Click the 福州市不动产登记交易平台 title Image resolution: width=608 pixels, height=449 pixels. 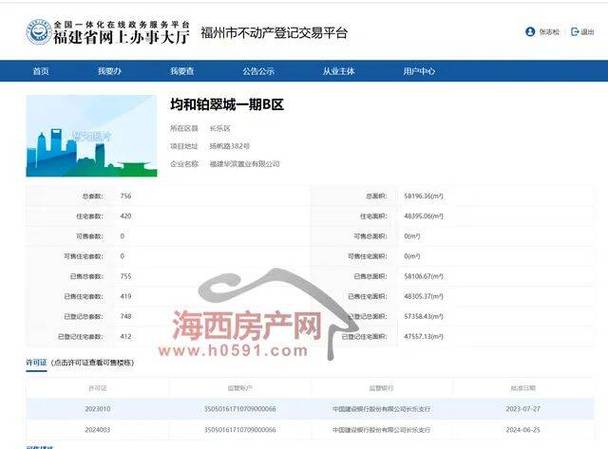274,33
